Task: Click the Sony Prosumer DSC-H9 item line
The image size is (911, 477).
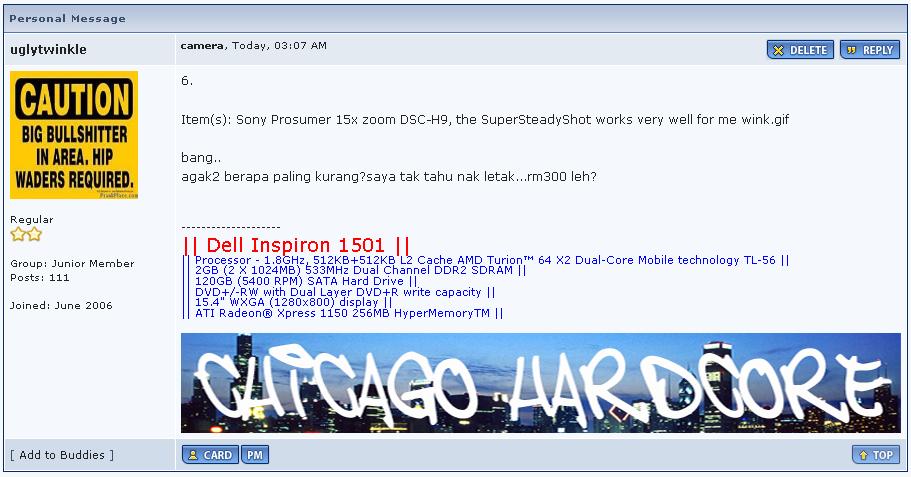Action: coord(485,120)
